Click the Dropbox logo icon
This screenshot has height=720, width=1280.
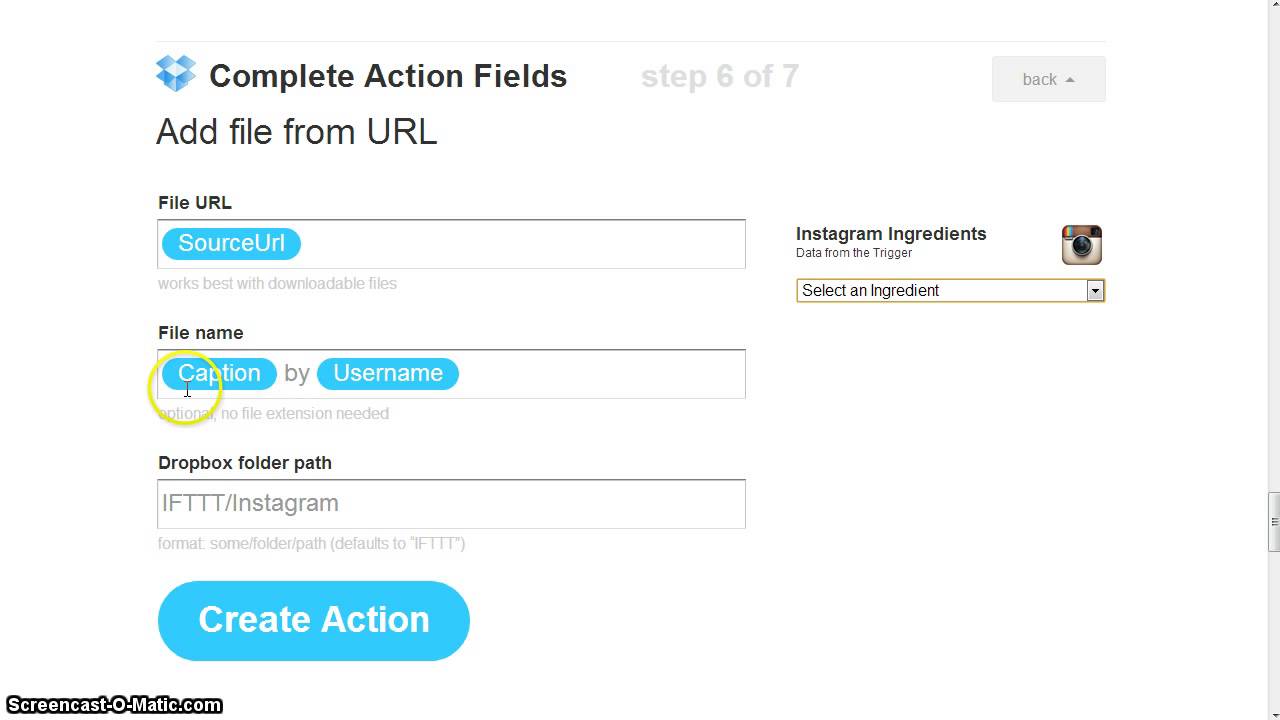pos(176,74)
